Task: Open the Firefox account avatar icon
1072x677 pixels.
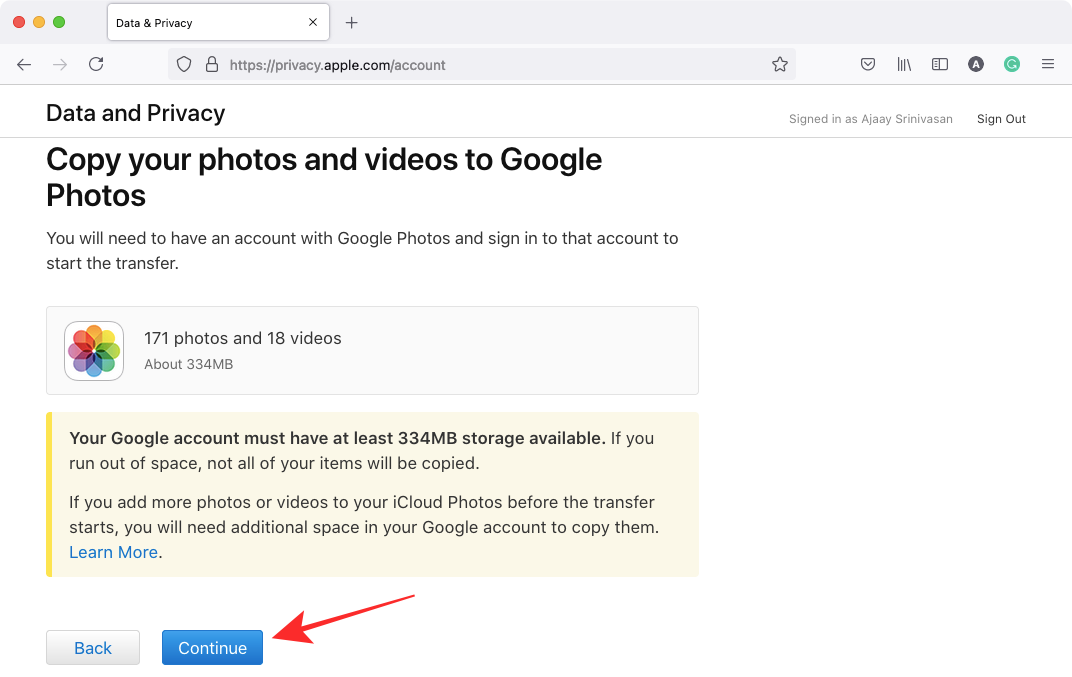Action: pyautogui.click(x=976, y=64)
